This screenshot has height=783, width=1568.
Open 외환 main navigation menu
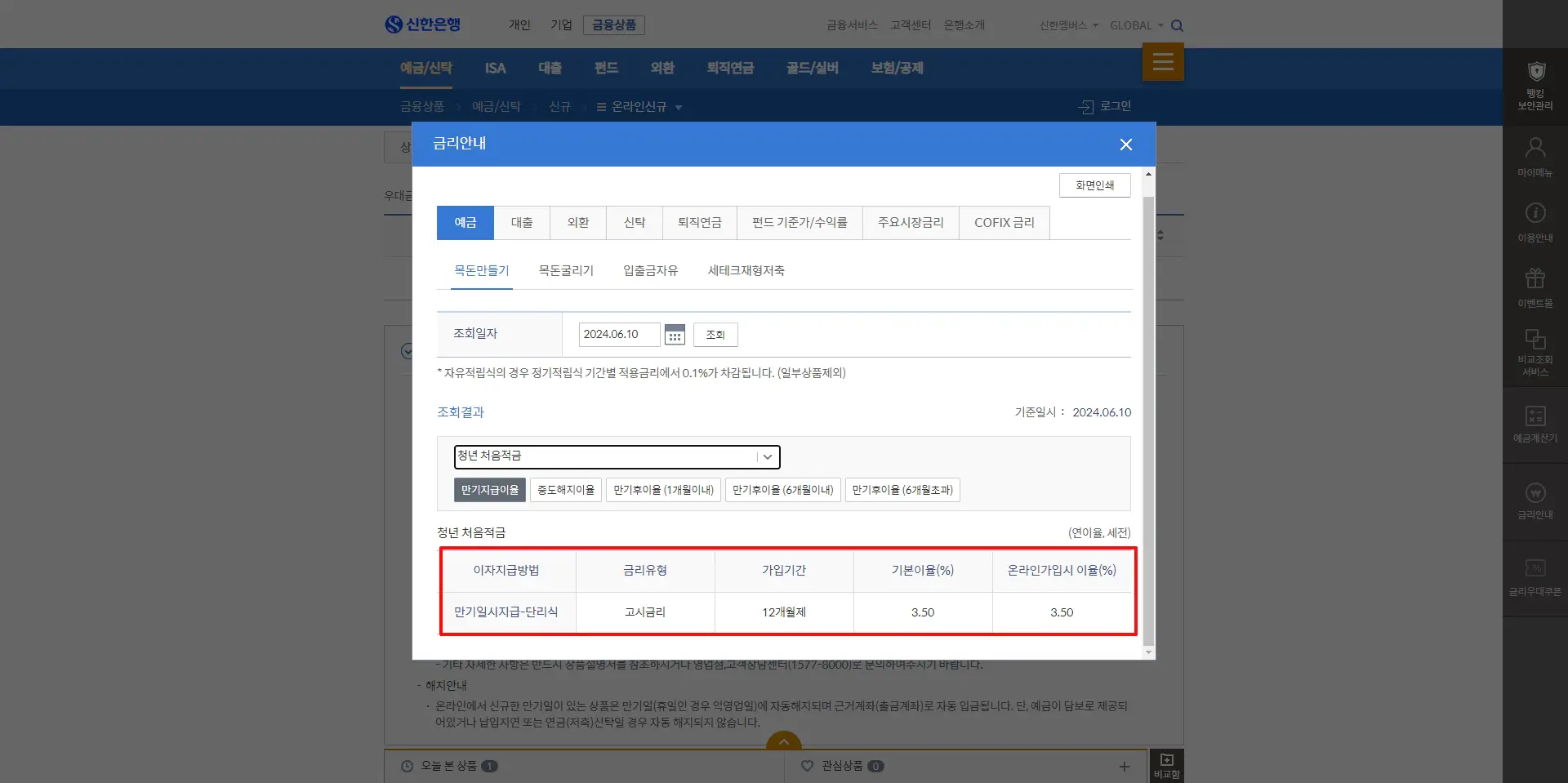click(x=662, y=68)
